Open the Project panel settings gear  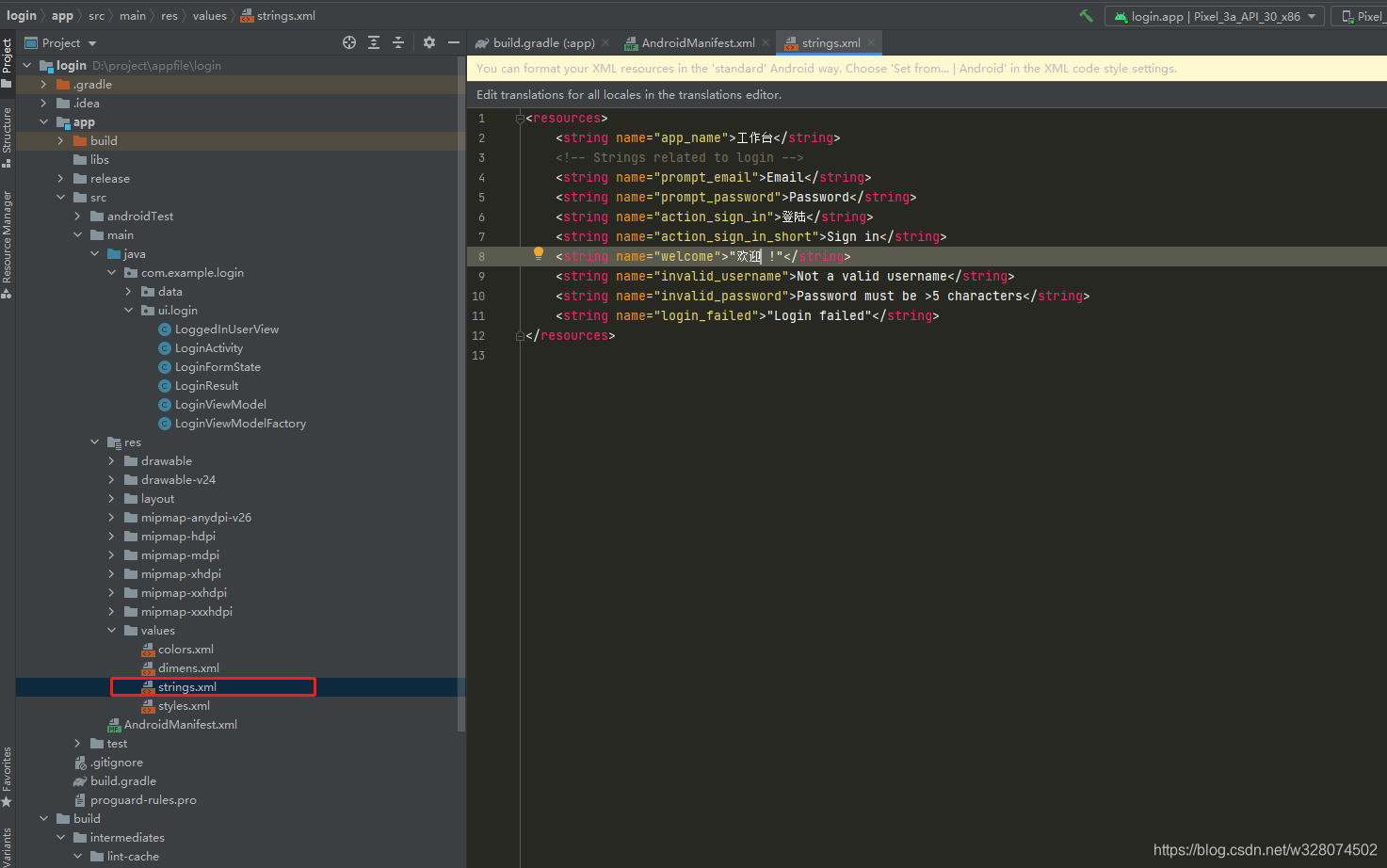pos(429,42)
